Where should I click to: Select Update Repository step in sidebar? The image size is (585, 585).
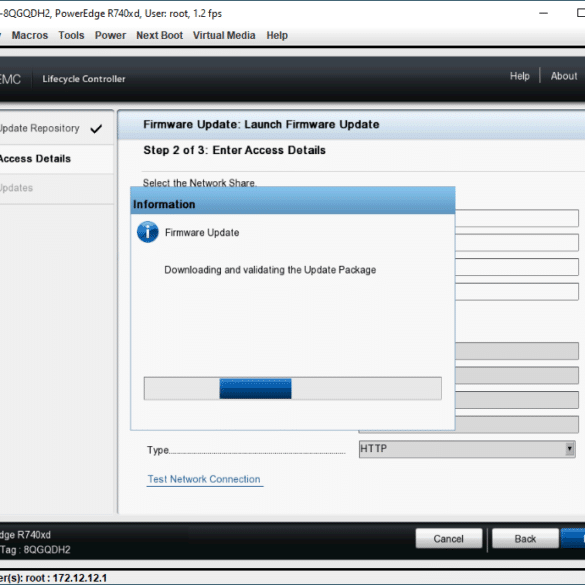coord(56,128)
